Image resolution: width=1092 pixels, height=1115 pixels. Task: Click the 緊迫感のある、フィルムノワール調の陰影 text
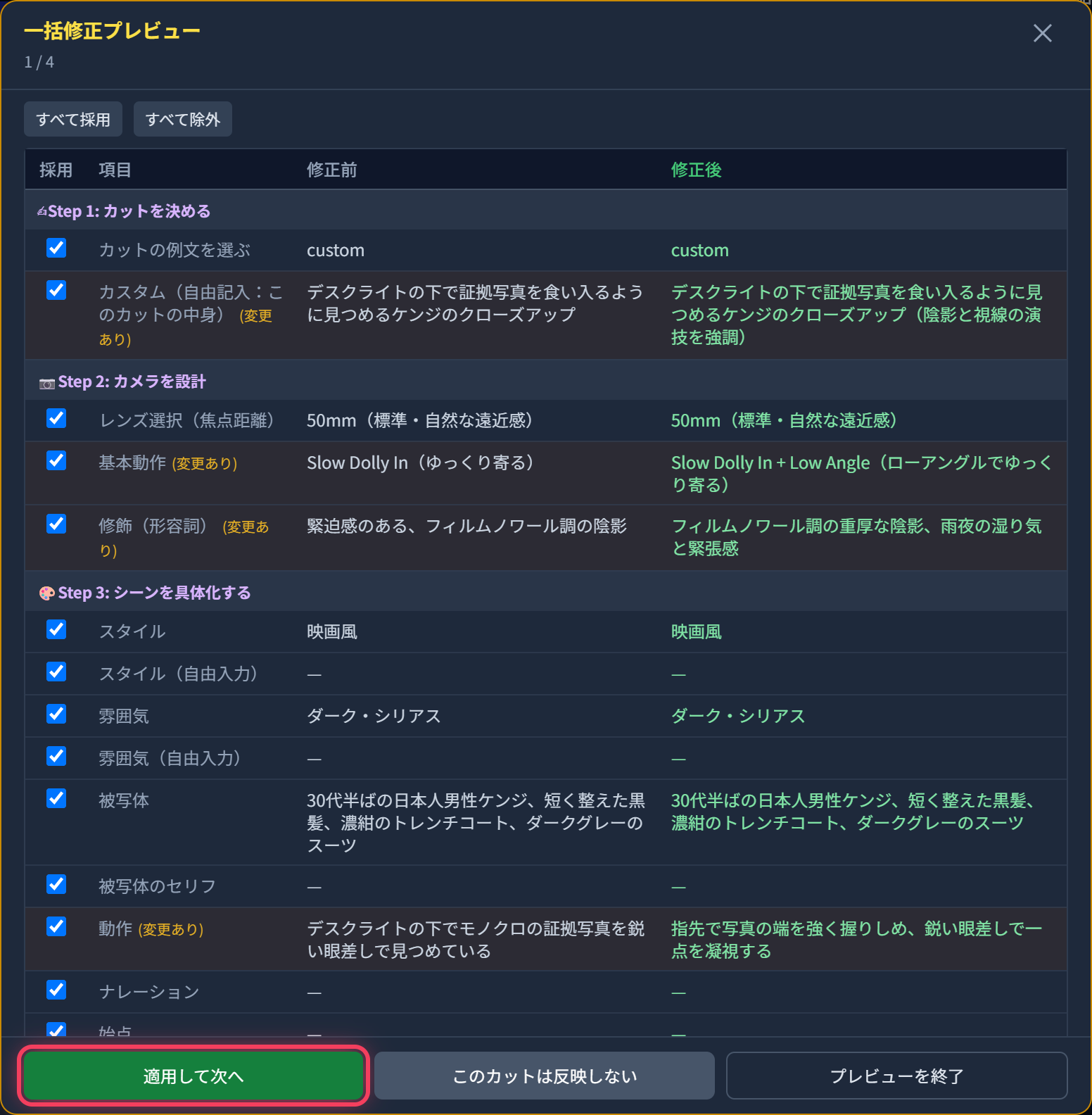[466, 526]
